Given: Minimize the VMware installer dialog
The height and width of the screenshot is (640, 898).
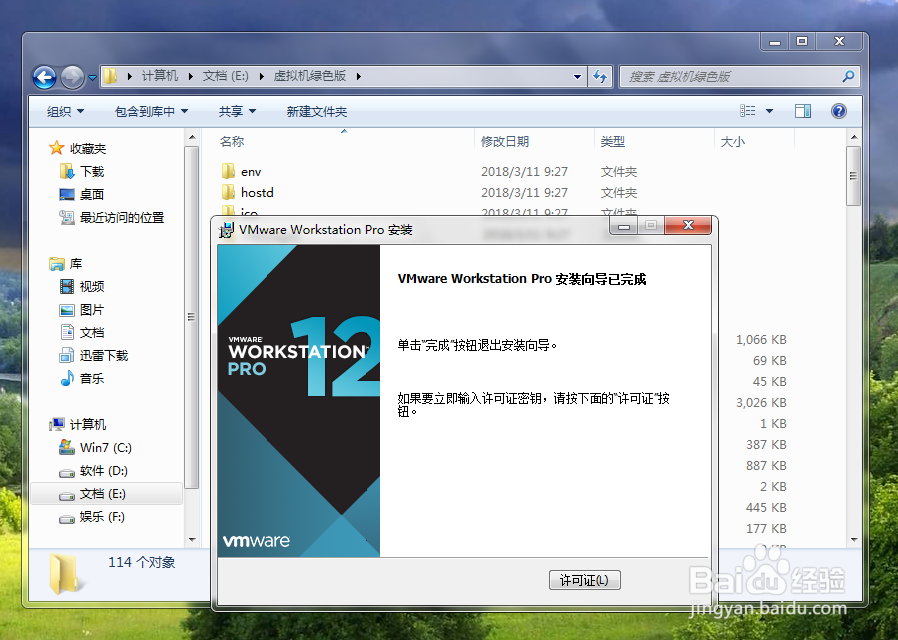Looking at the screenshot, I should pyautogui.click(x=624, y=226).
